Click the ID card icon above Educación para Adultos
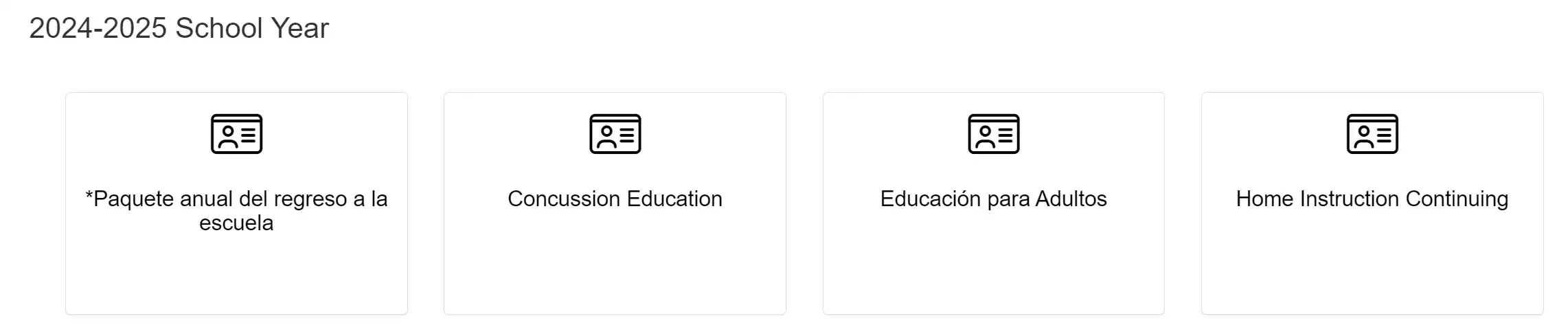Screen dimensions: 1568x334 click(x=994, y=134)
